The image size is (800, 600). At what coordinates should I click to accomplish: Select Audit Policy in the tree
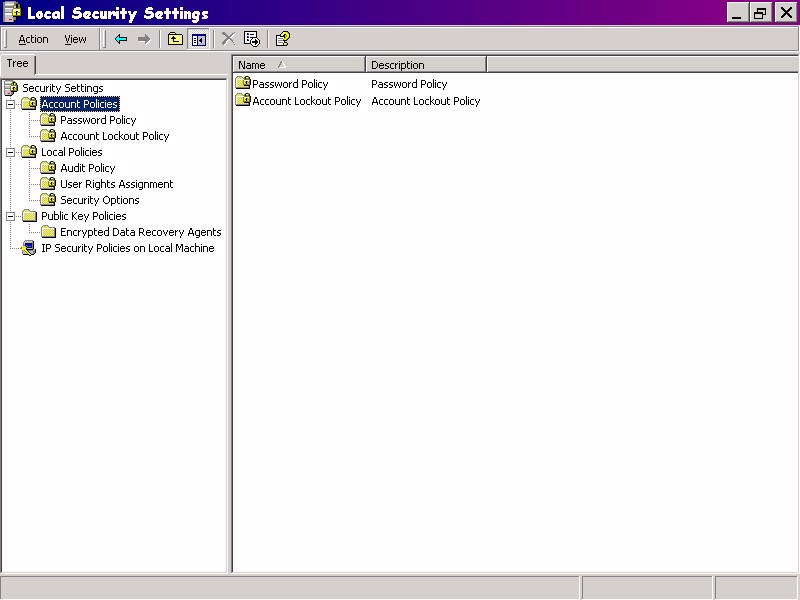pos(87,168)
